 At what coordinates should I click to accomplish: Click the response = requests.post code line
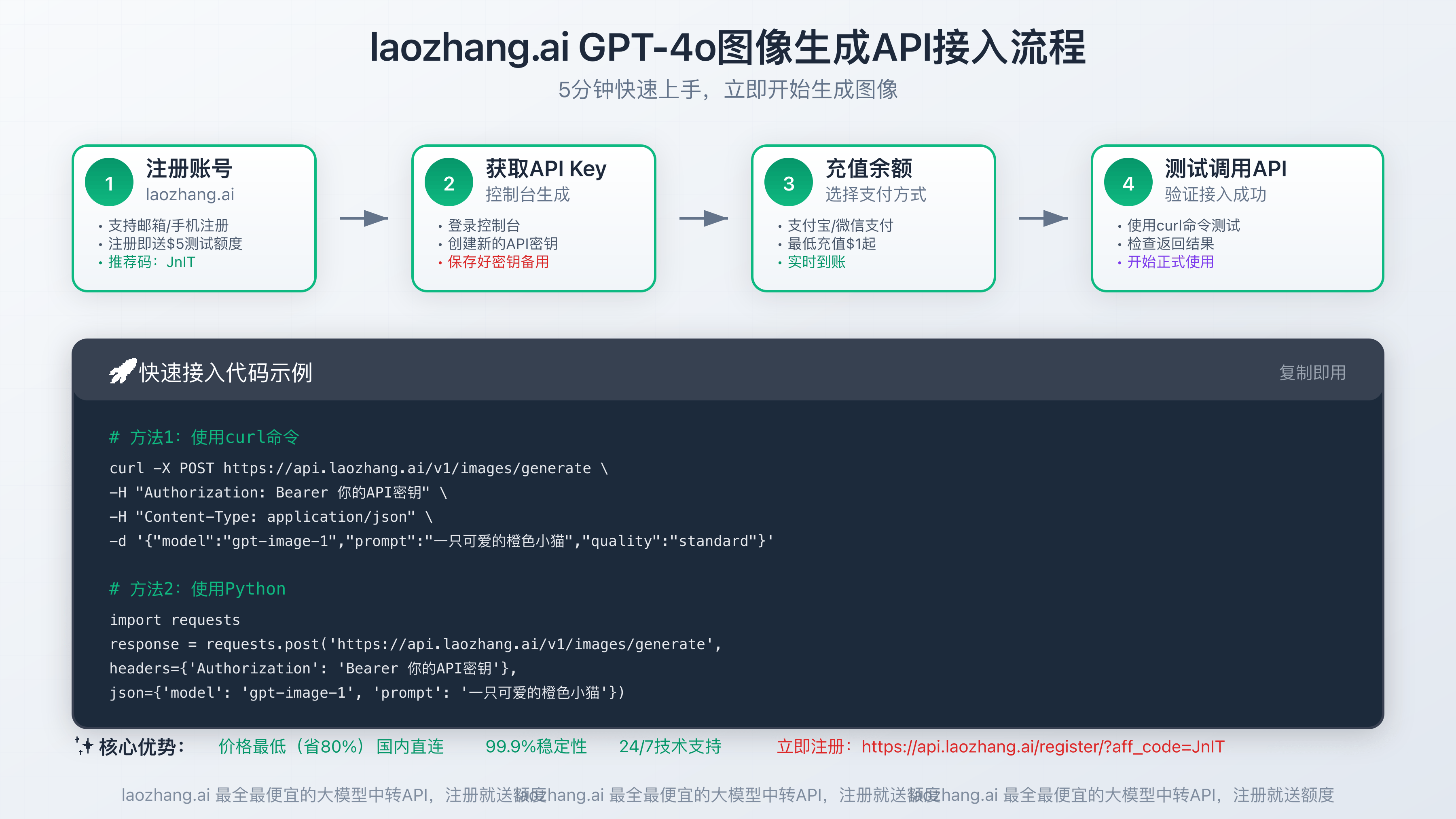(x=415, y=644)
